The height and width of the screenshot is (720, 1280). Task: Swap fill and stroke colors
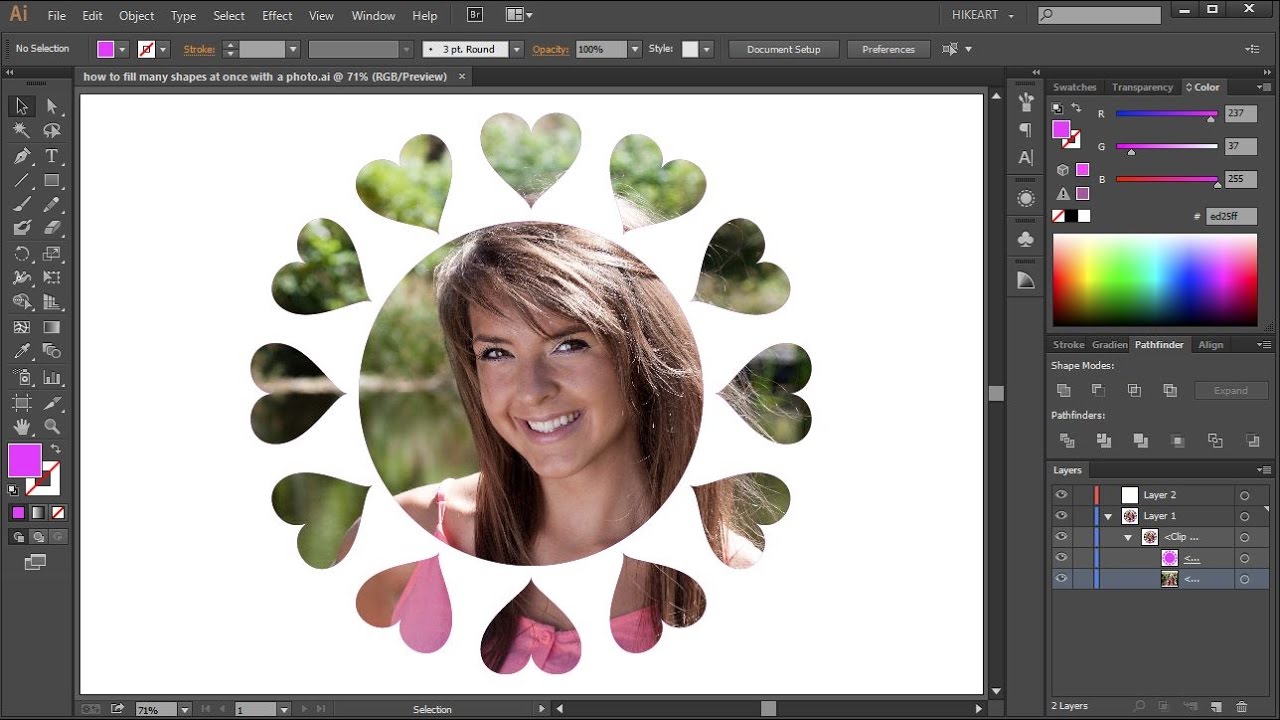point(56,450)
